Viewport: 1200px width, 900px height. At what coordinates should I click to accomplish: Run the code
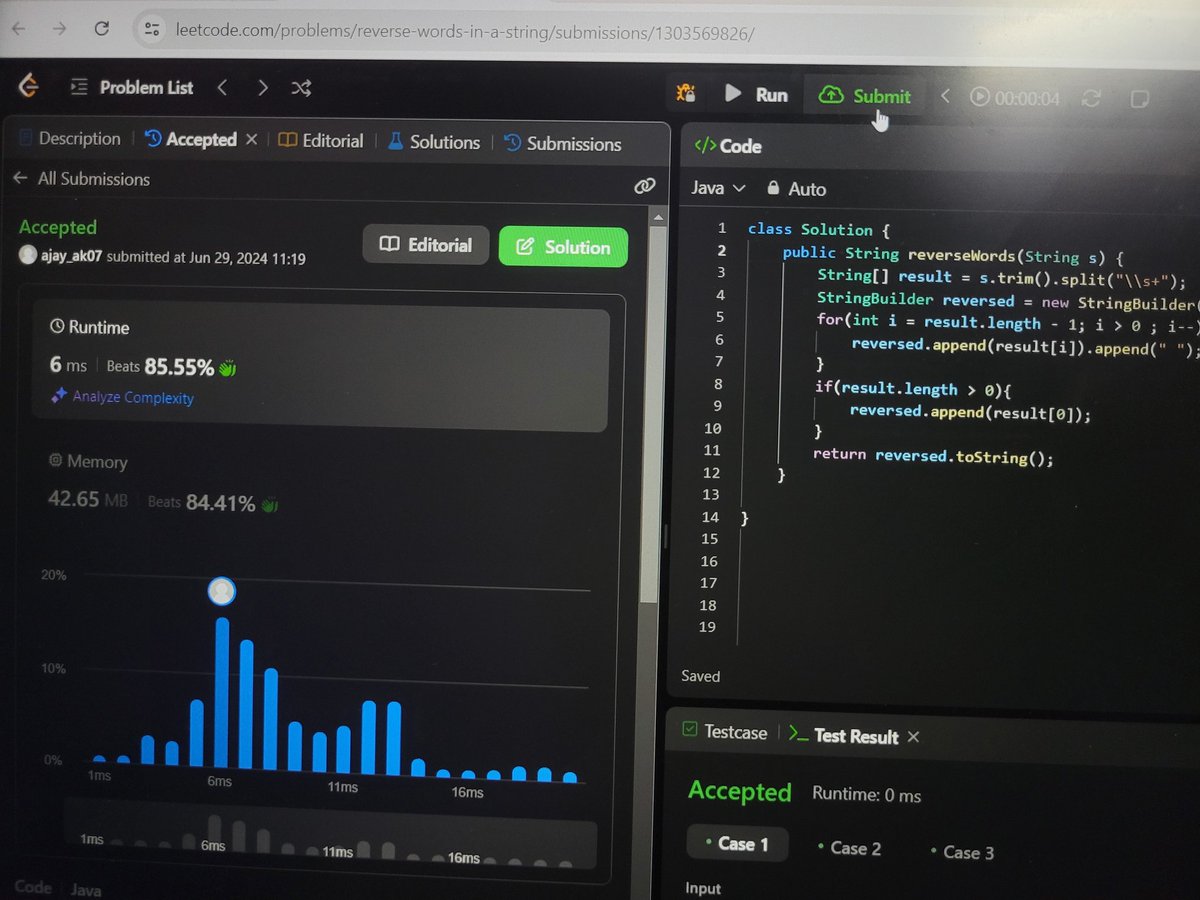(757, 94)
